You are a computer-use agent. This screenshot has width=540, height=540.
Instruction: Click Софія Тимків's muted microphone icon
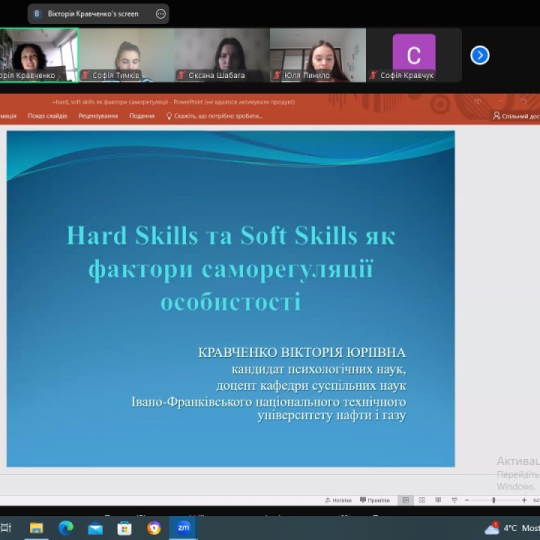(x=85, y=75)
